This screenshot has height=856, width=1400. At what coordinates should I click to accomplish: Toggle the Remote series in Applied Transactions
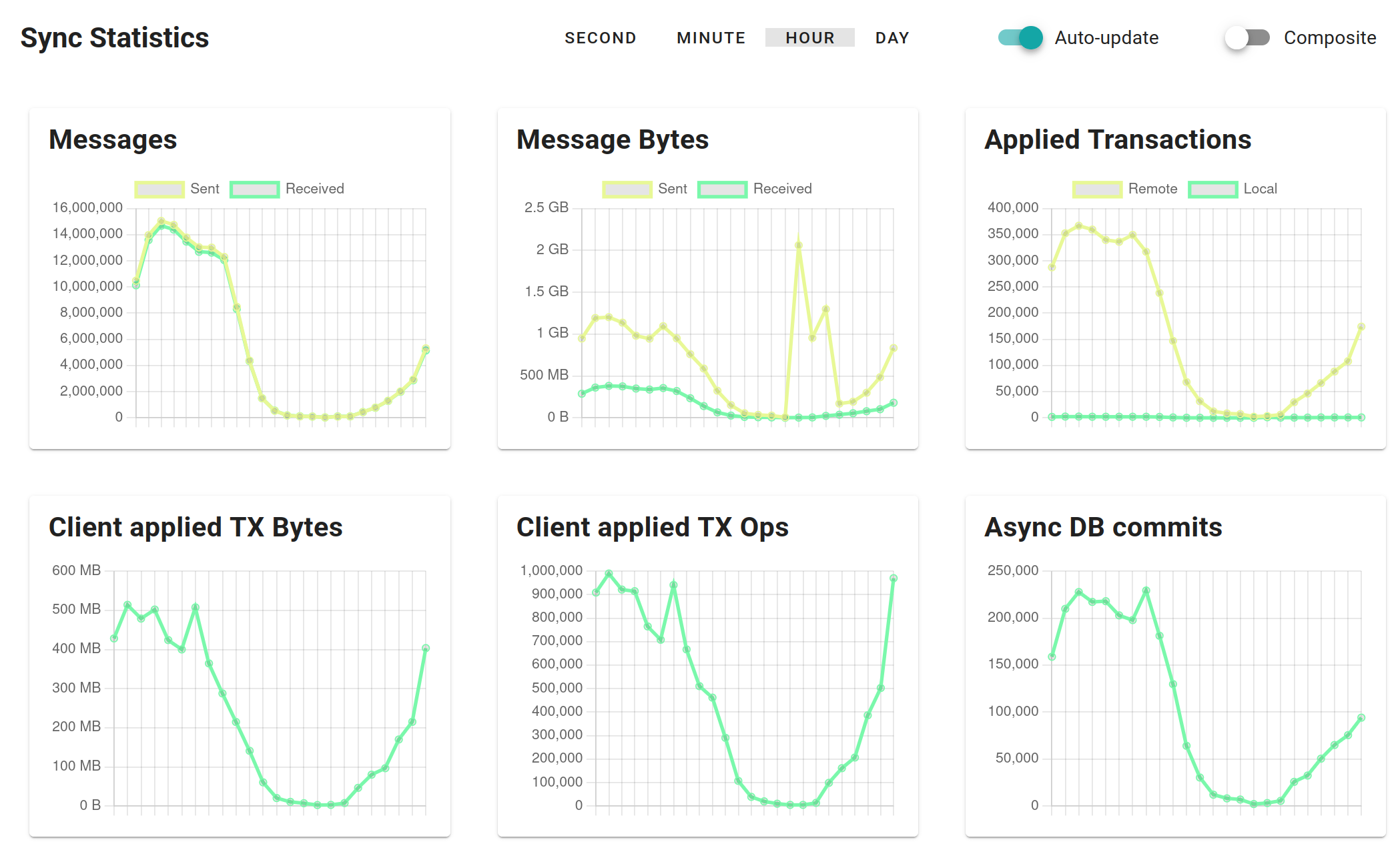[x=1124, y=189]
